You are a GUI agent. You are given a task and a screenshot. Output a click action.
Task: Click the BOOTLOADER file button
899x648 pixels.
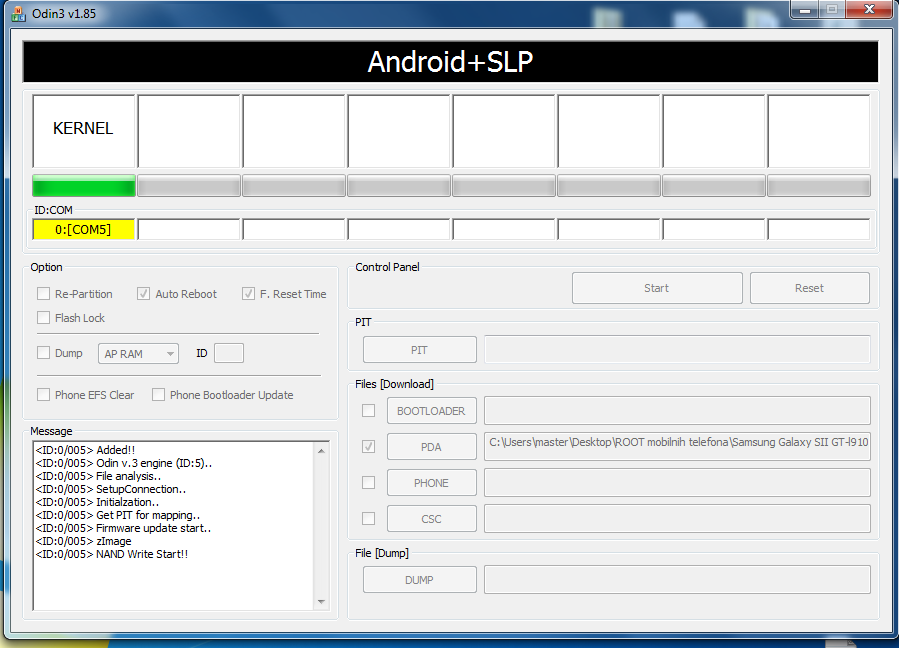point(432,411)
